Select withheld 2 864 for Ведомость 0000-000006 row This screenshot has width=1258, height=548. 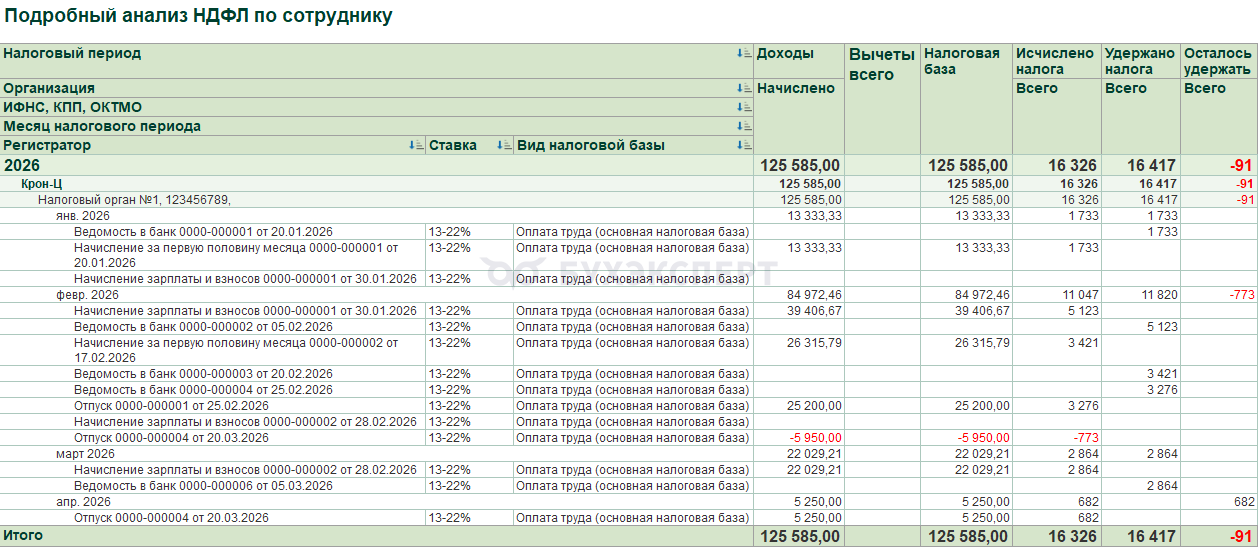tap(1162, 486)
